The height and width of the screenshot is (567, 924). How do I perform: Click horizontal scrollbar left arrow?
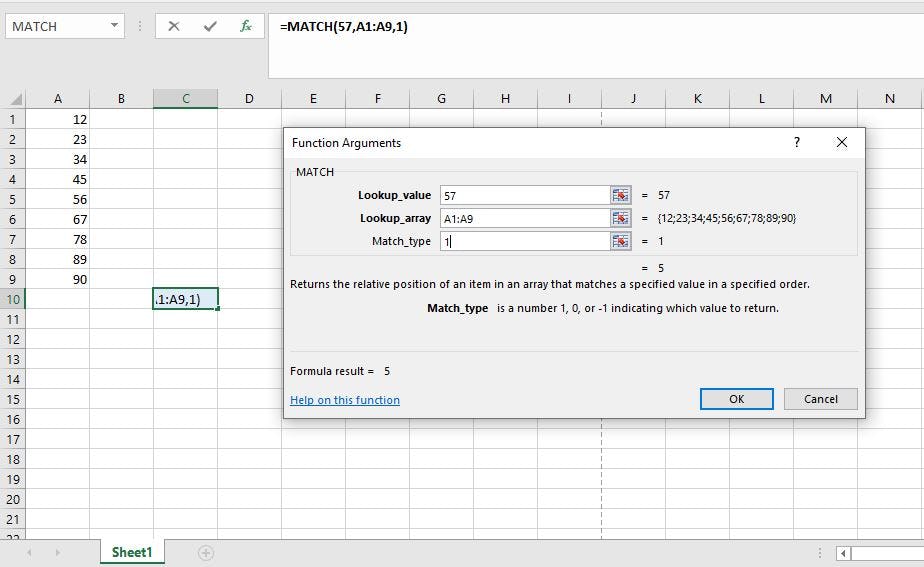pyautogui.click(x=843, y=553)
